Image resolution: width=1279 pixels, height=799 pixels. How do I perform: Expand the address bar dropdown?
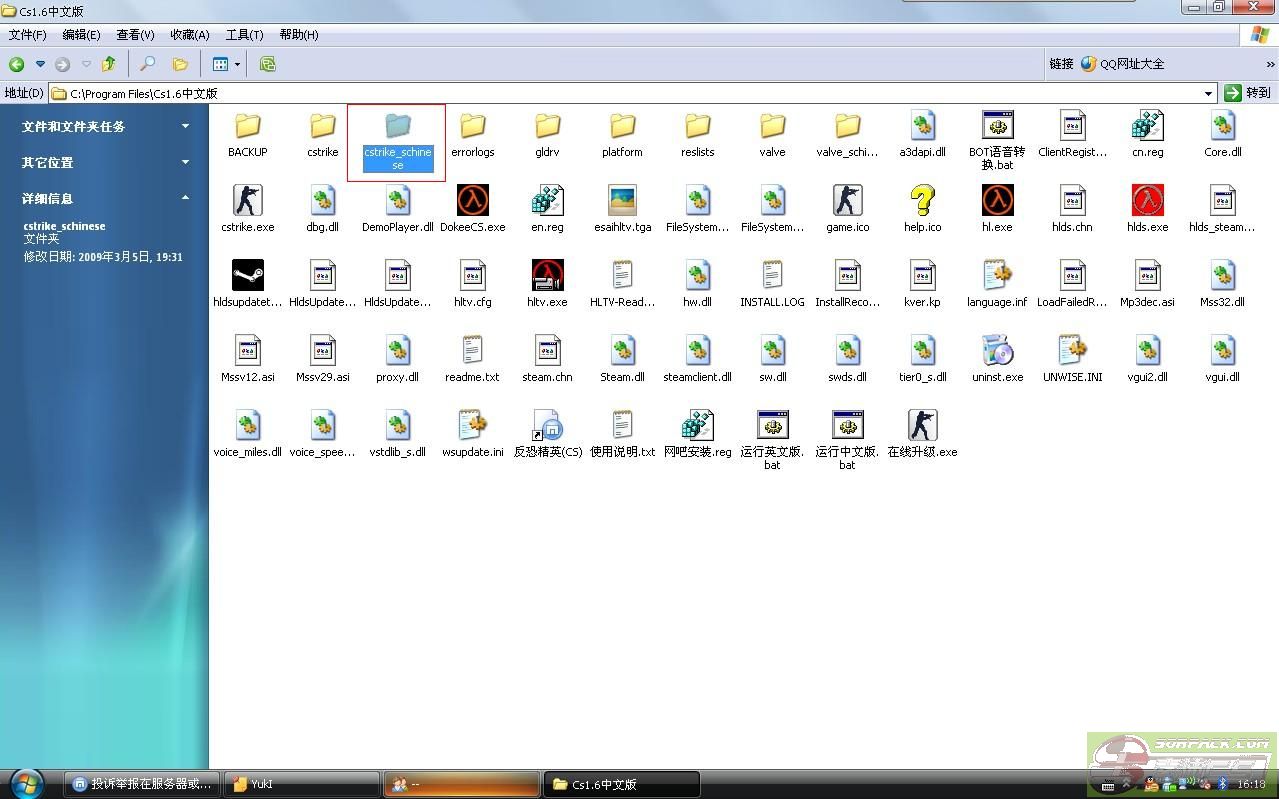click(1208, 93)
